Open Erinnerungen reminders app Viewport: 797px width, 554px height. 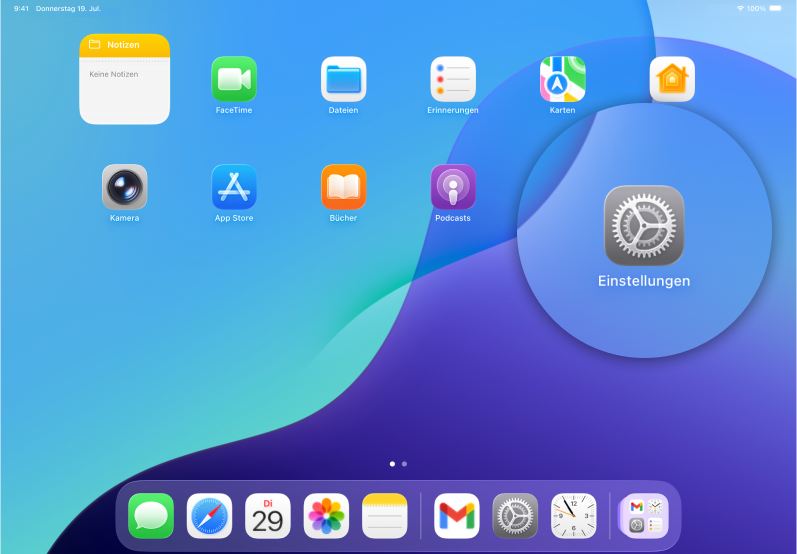(x=453, y=79)
